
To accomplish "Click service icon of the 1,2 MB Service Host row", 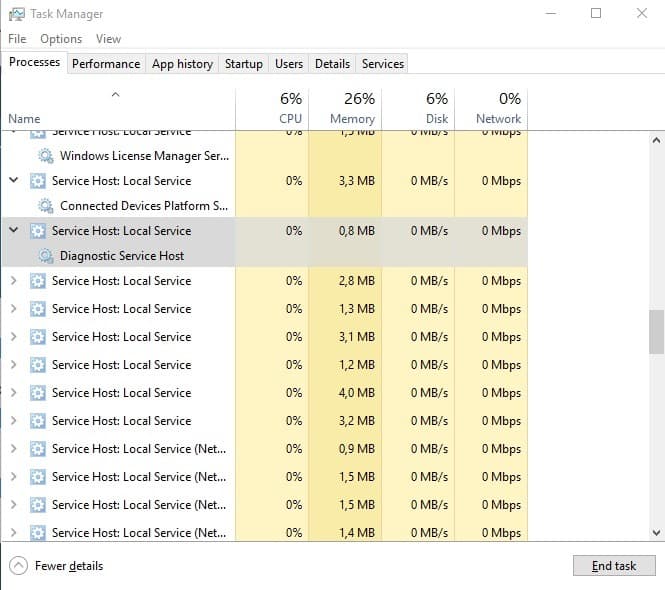I will click(x=38, y=365).
